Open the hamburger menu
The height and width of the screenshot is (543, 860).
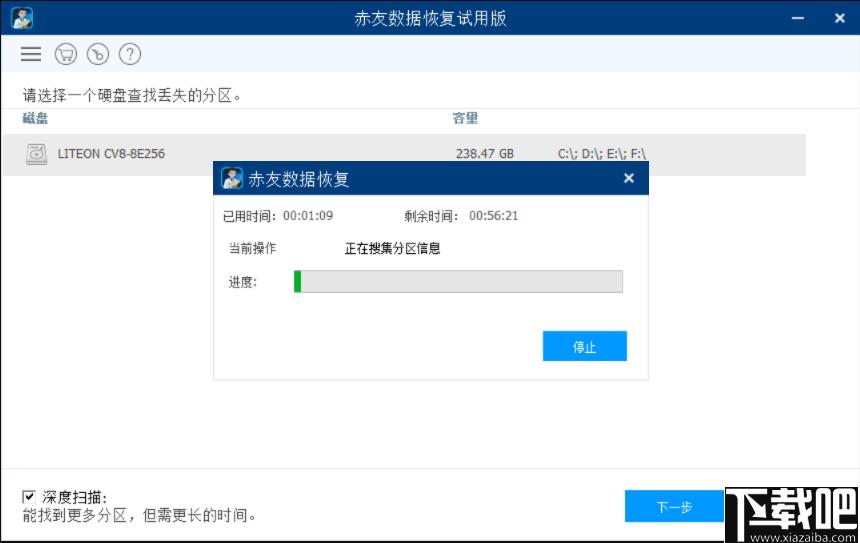click(x=31, y=54)
